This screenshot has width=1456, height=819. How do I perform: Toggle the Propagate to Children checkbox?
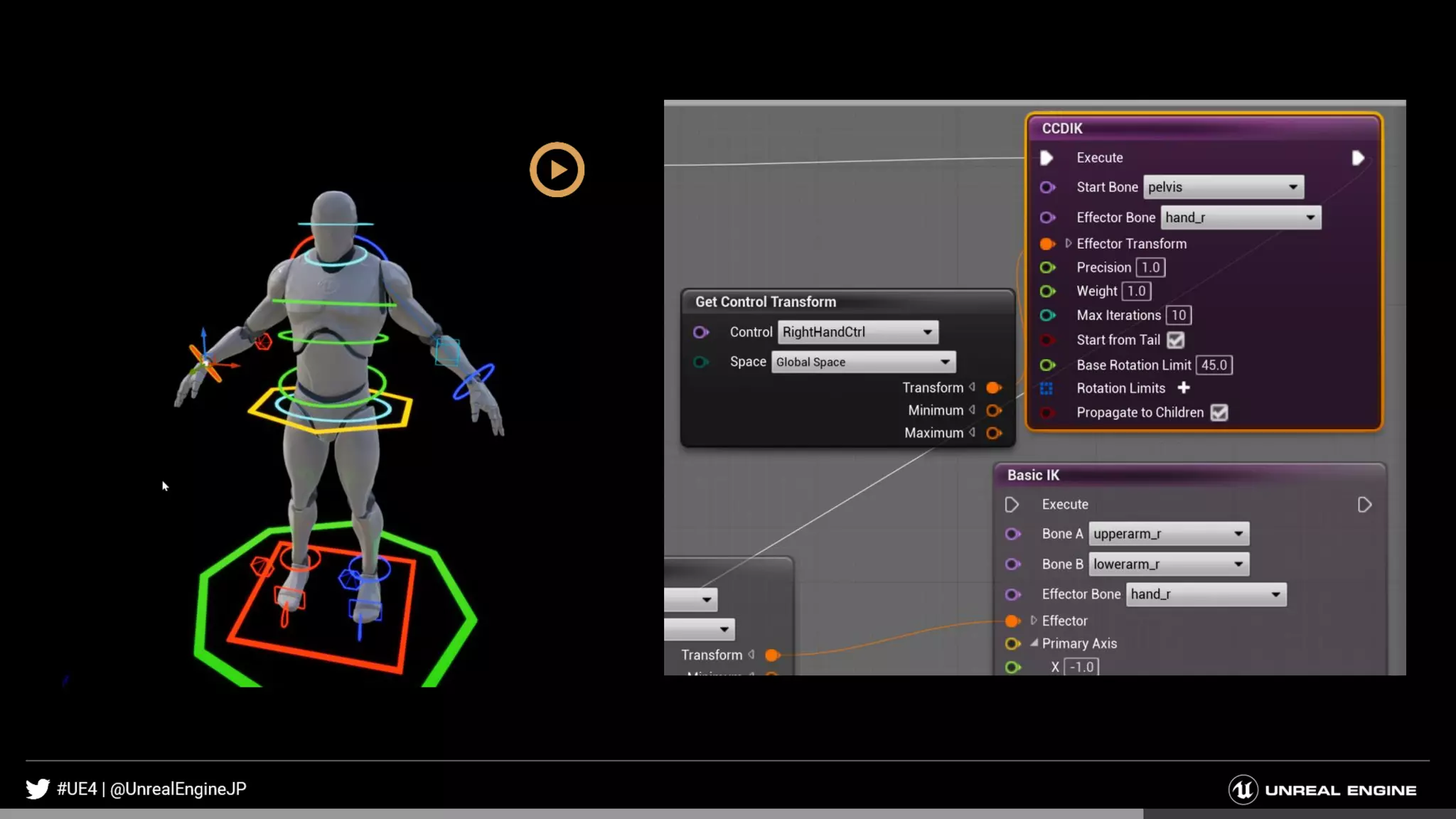[x=1219, y=413]
